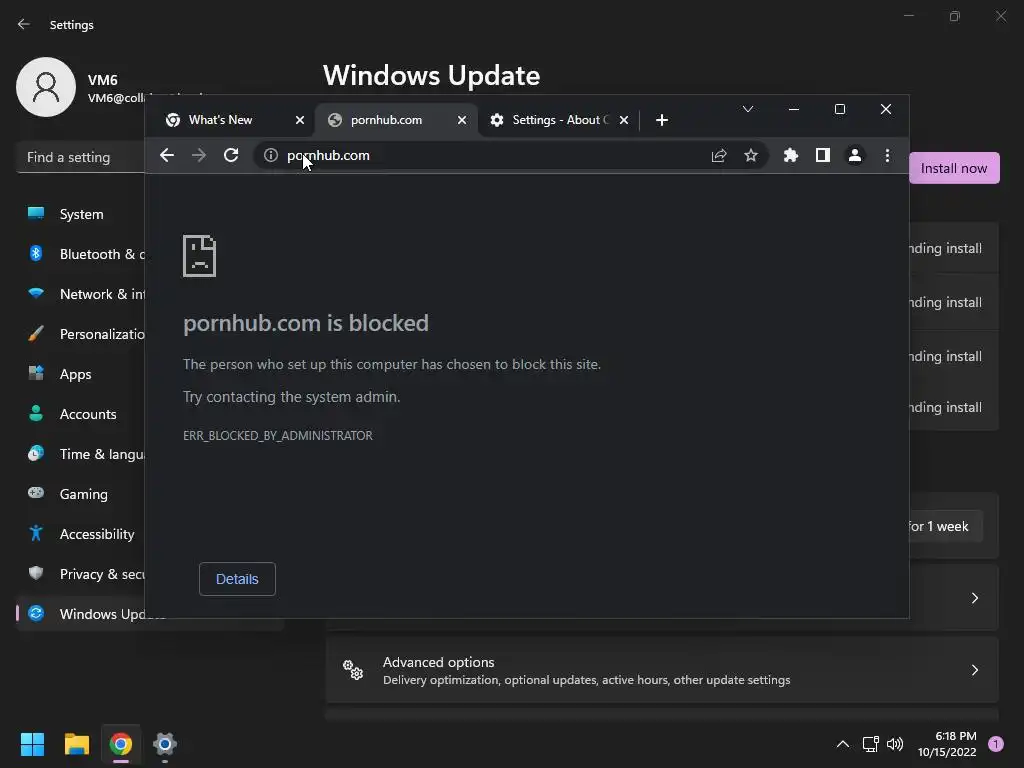Maximize the Chrome window

pos(840,109)
